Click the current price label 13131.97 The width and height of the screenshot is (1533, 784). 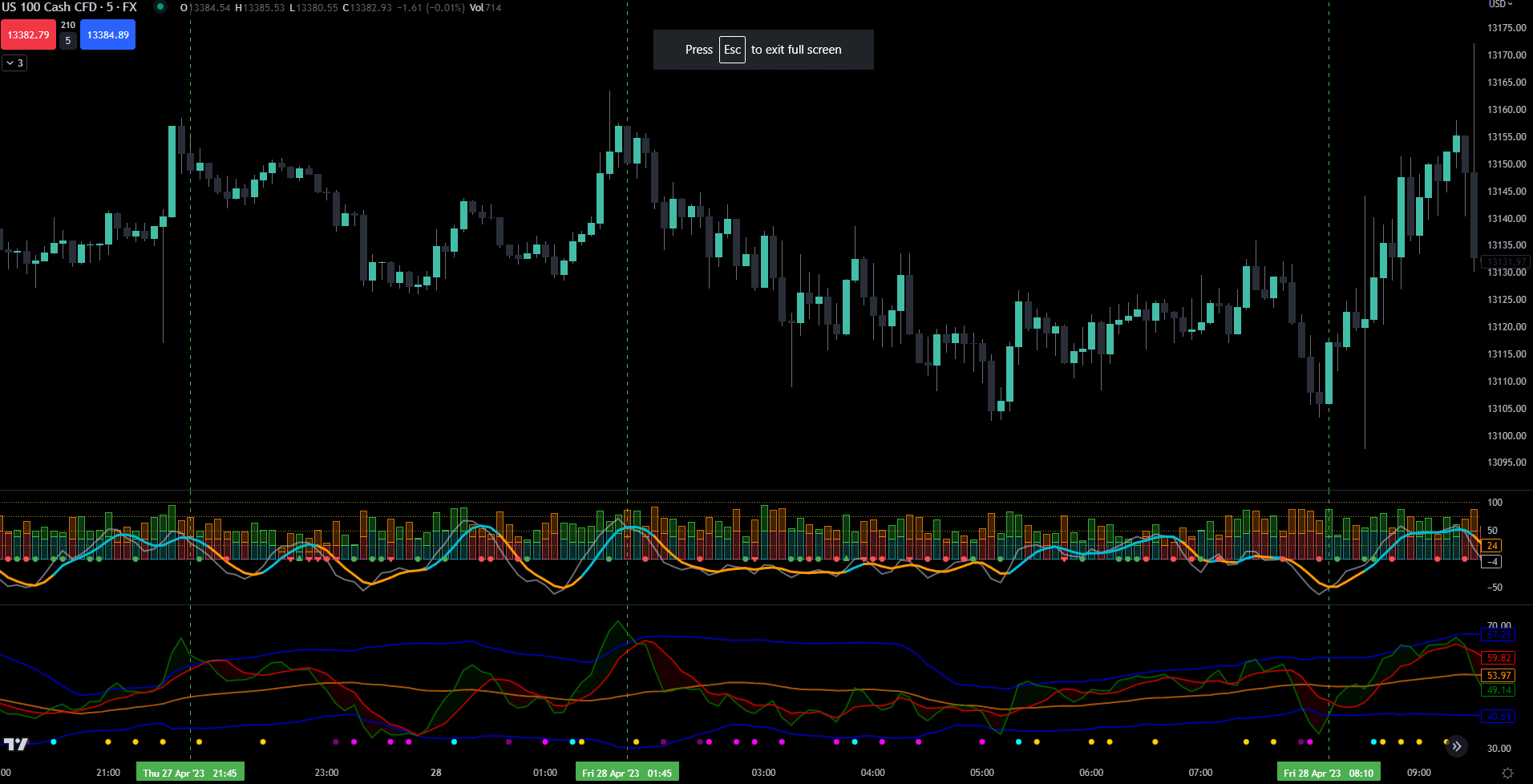tap(1506, 262)
